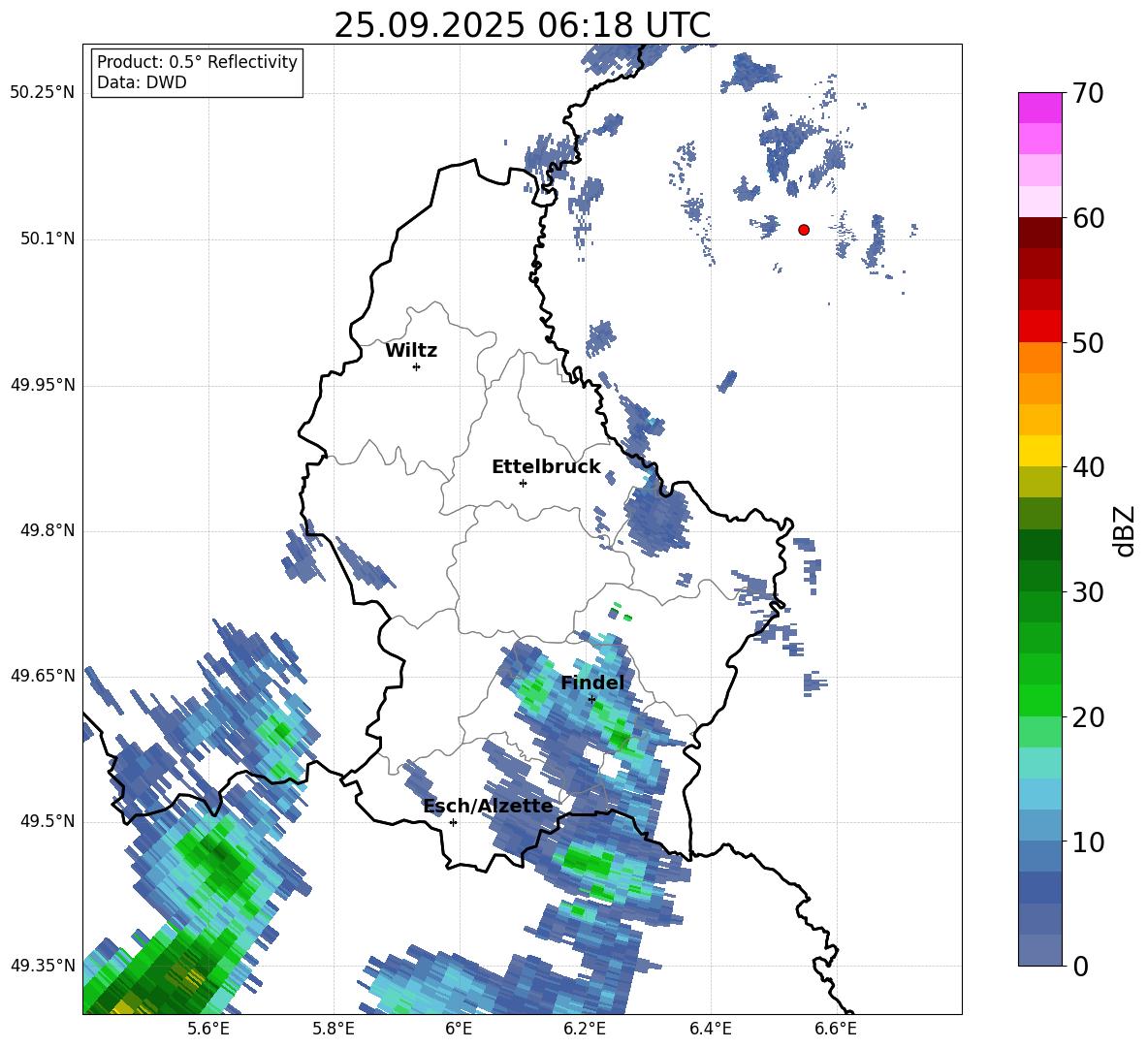Click the 49.65°N latitude label

coord(43,676)
